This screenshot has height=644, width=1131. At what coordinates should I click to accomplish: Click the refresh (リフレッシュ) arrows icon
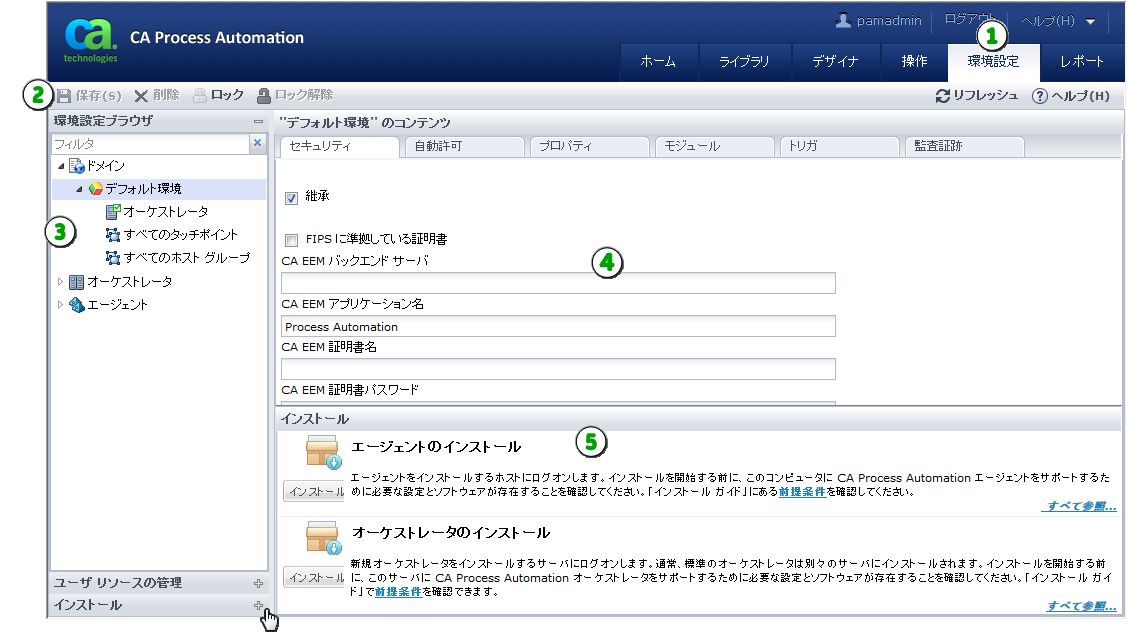point(942,95)
